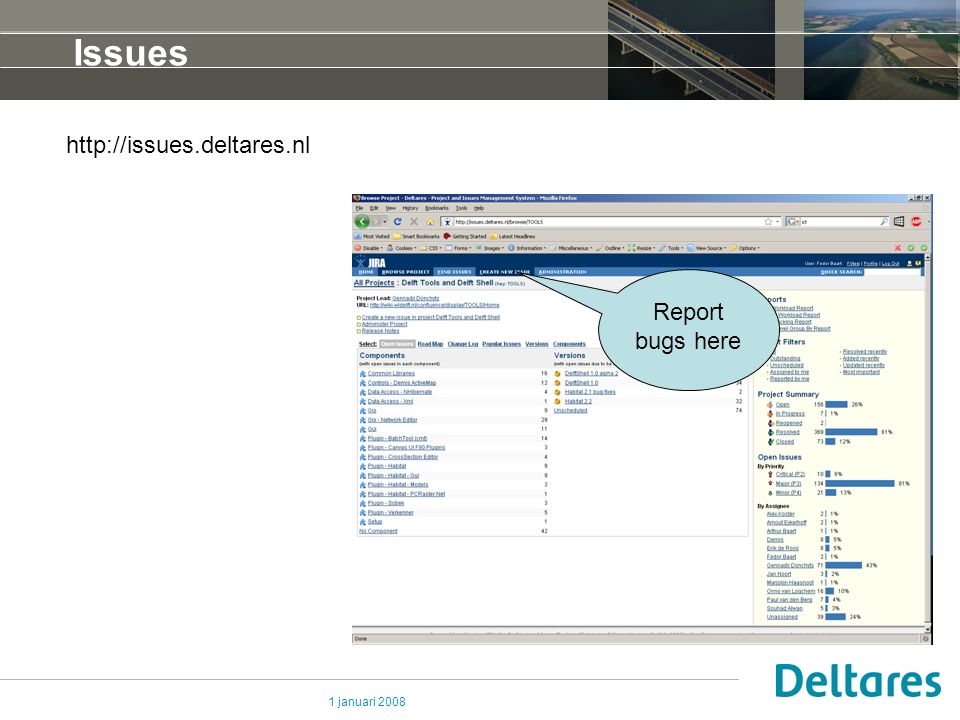
Task: Click the Major (P3) priority link
Action: click(x=789, y=484)
